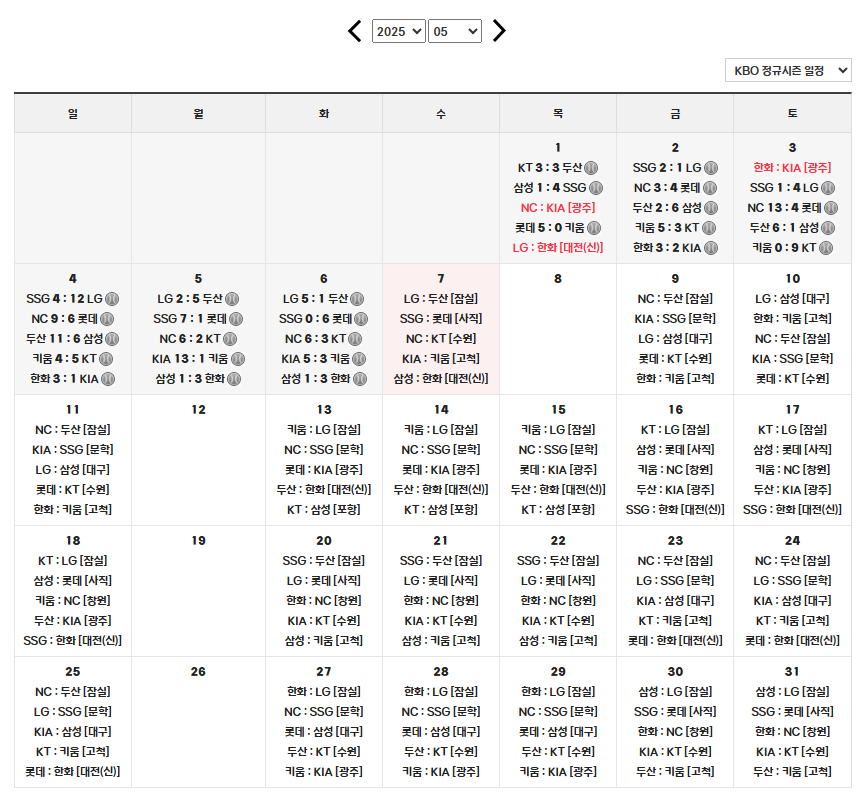Click baseball icon next to LG 2:5 두산

(x=232, y=299)
